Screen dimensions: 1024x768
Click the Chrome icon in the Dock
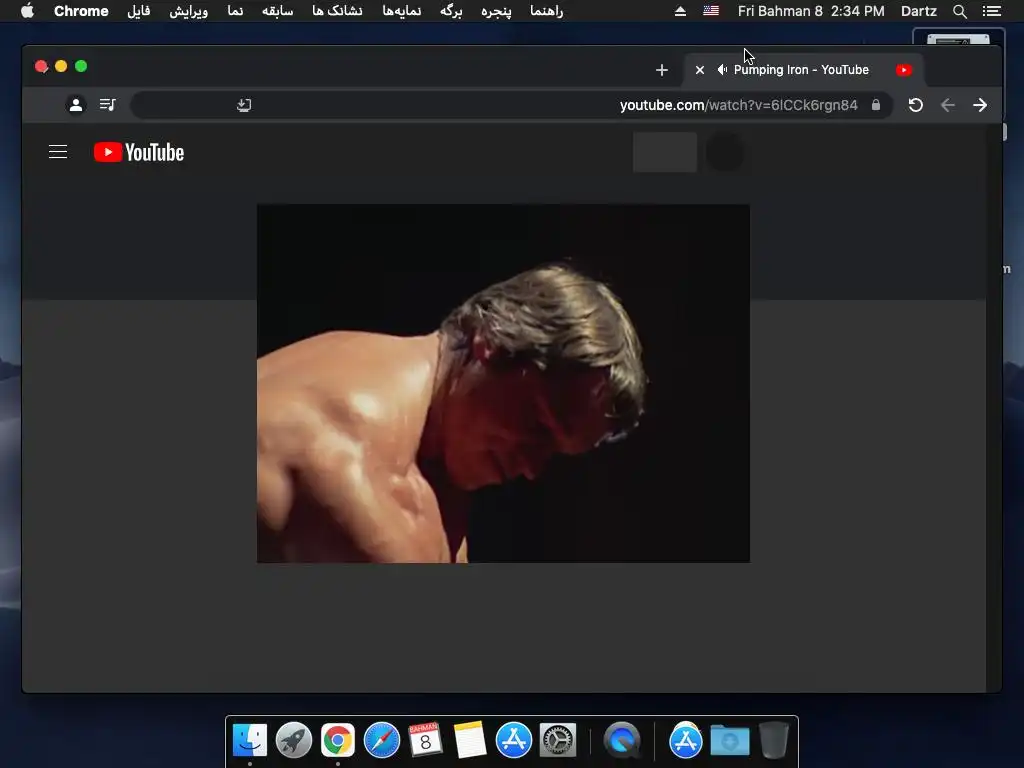338,740
